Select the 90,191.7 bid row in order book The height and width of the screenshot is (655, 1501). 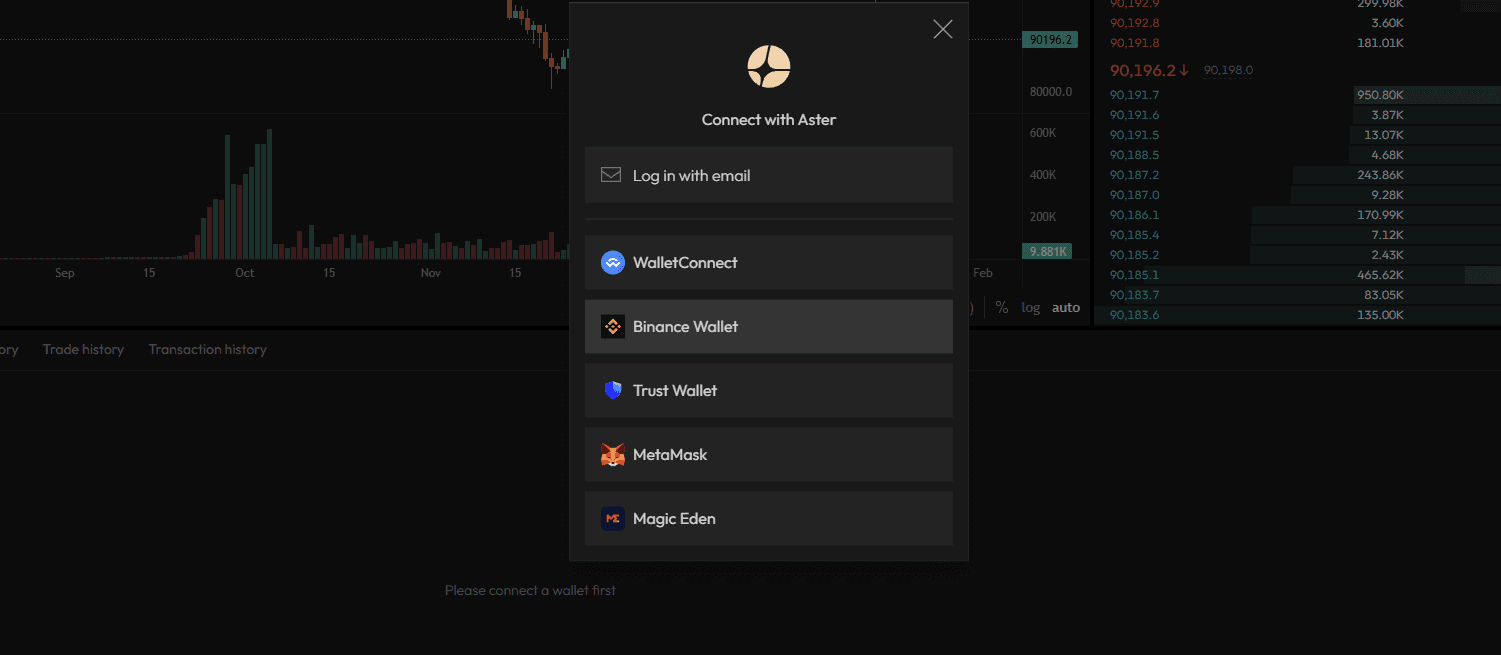click(1135, 95)
